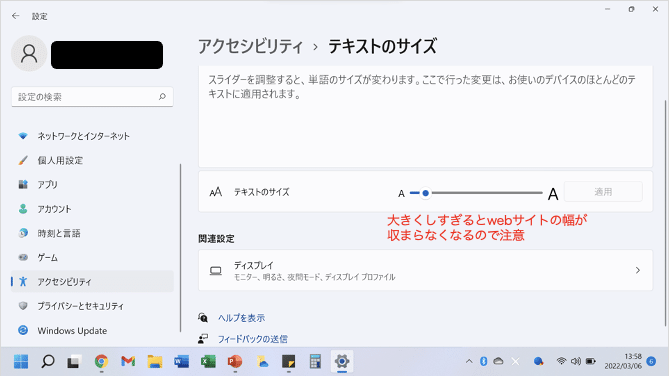Show hidden tray icons with the chevron
Viewport: 669px width, 376px height.
coord(469,361)
